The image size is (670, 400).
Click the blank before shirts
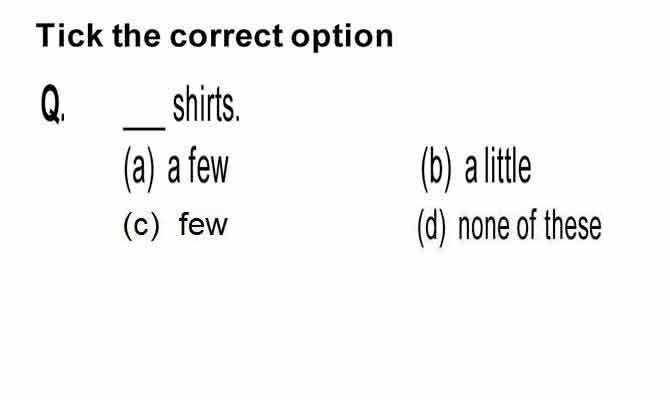click(x=144, y=127)
